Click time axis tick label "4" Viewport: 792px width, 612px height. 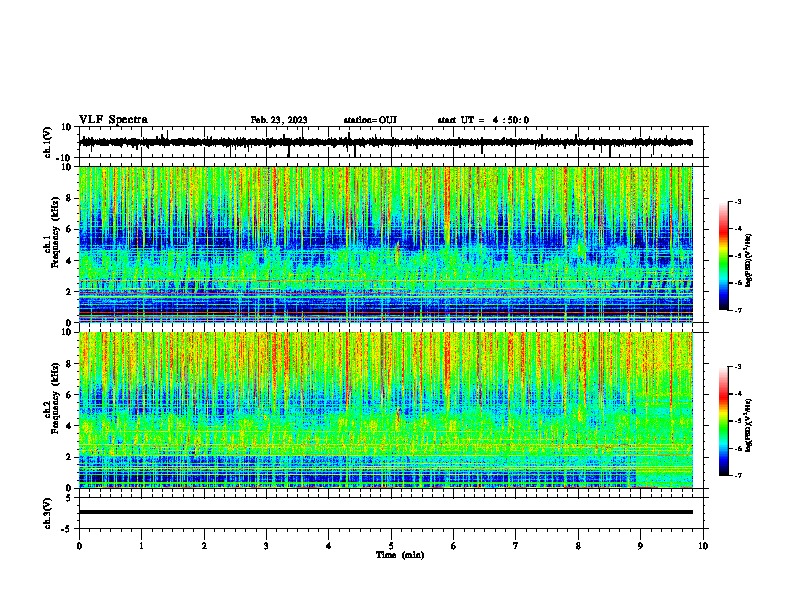(x=329, y=546)
